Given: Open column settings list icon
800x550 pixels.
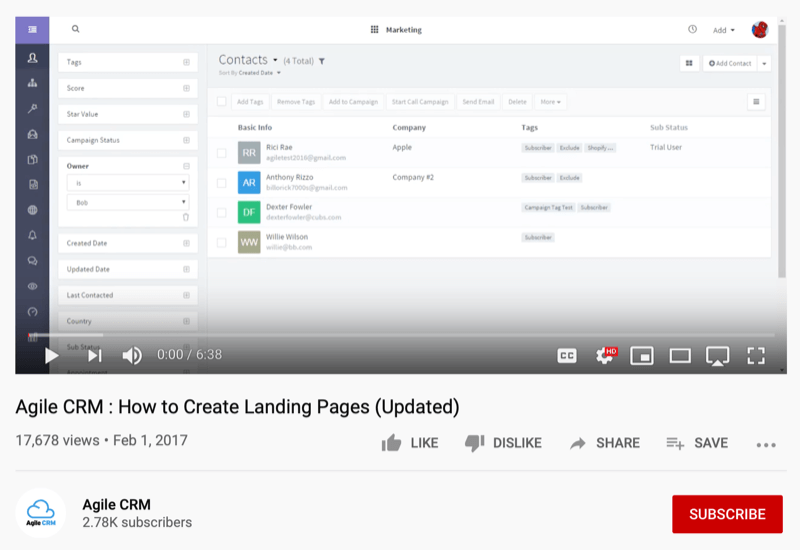Looking at the screenshot, I should 756,102.
